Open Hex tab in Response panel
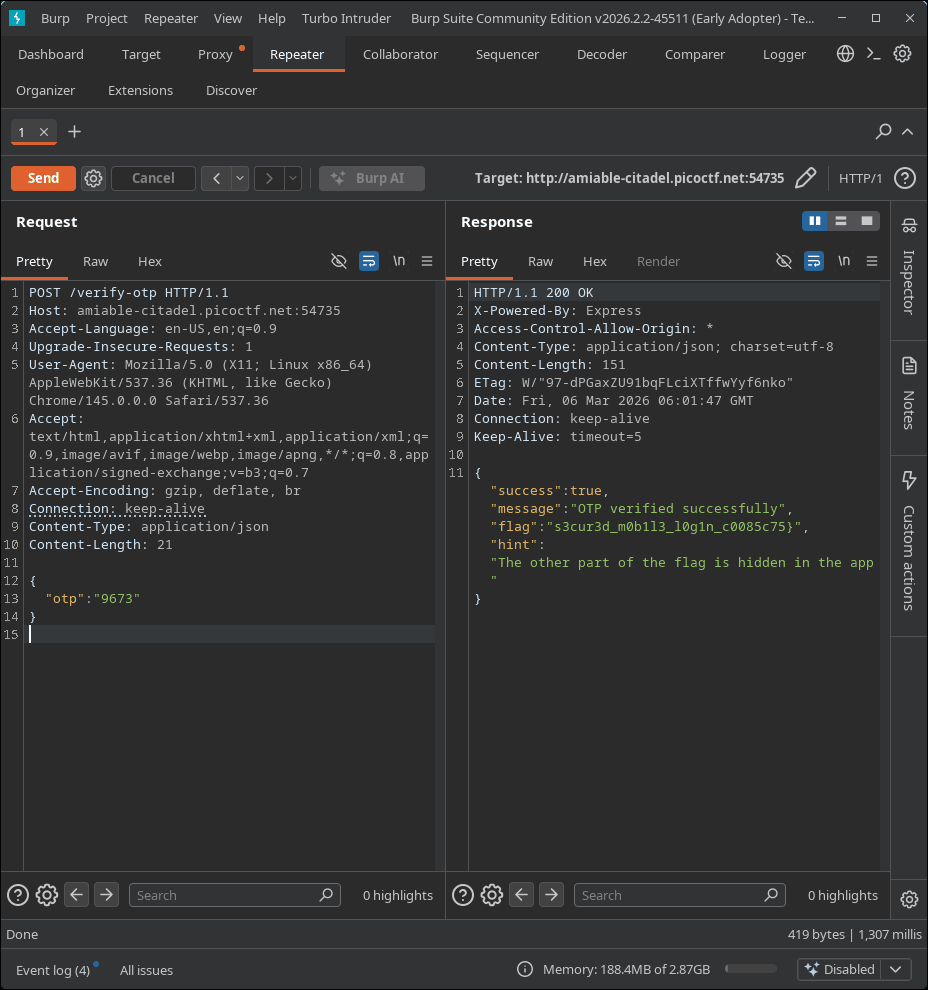 [595, 261]
